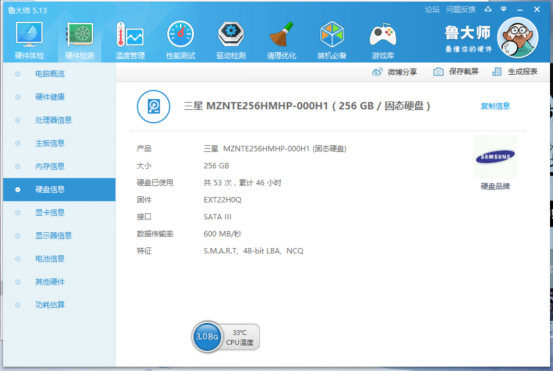The image size is (553, 371).
Task: Click the 3.08G memory usage ball
Action: [207, 337]
